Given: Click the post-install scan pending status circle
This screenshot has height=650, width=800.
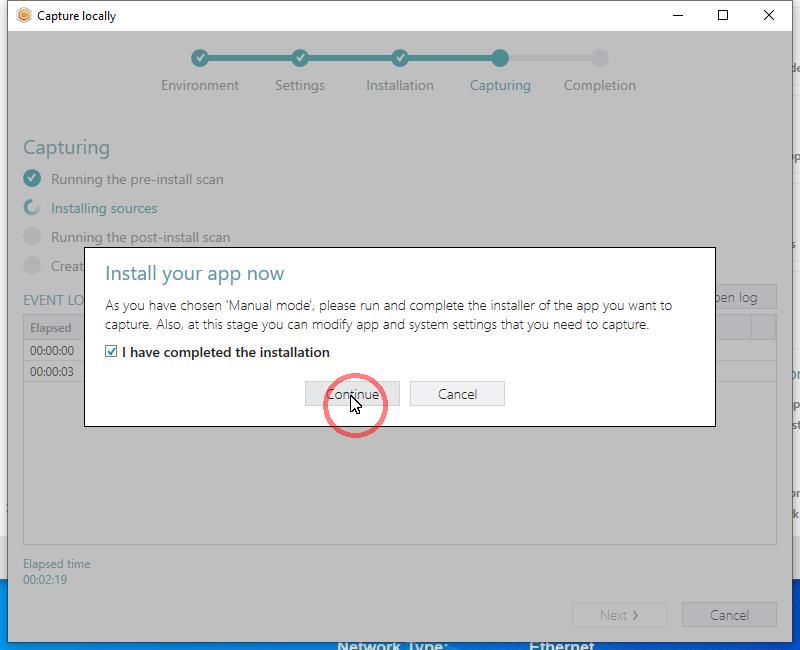Looking at the screenshot, I should click(32, 236).
